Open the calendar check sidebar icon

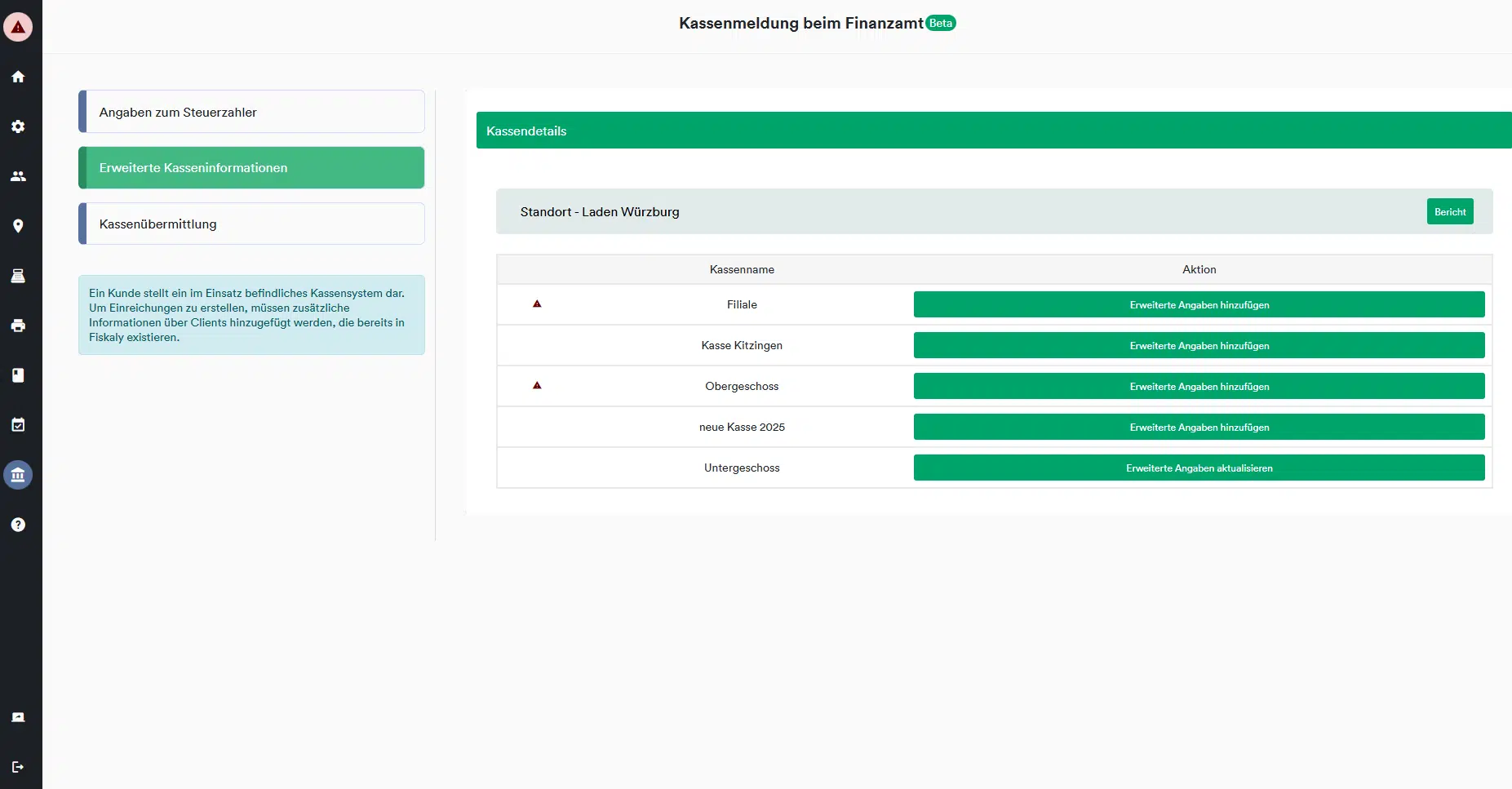point(18,425)
